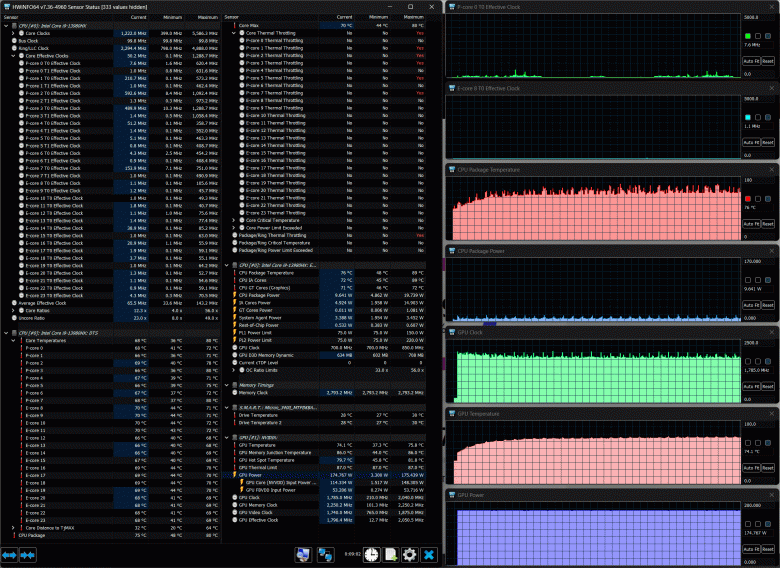Click the network connection icon in bottom toolbar
Image resolution: width=780 pixels, height=568 pixels.
(x=325, y=554)
